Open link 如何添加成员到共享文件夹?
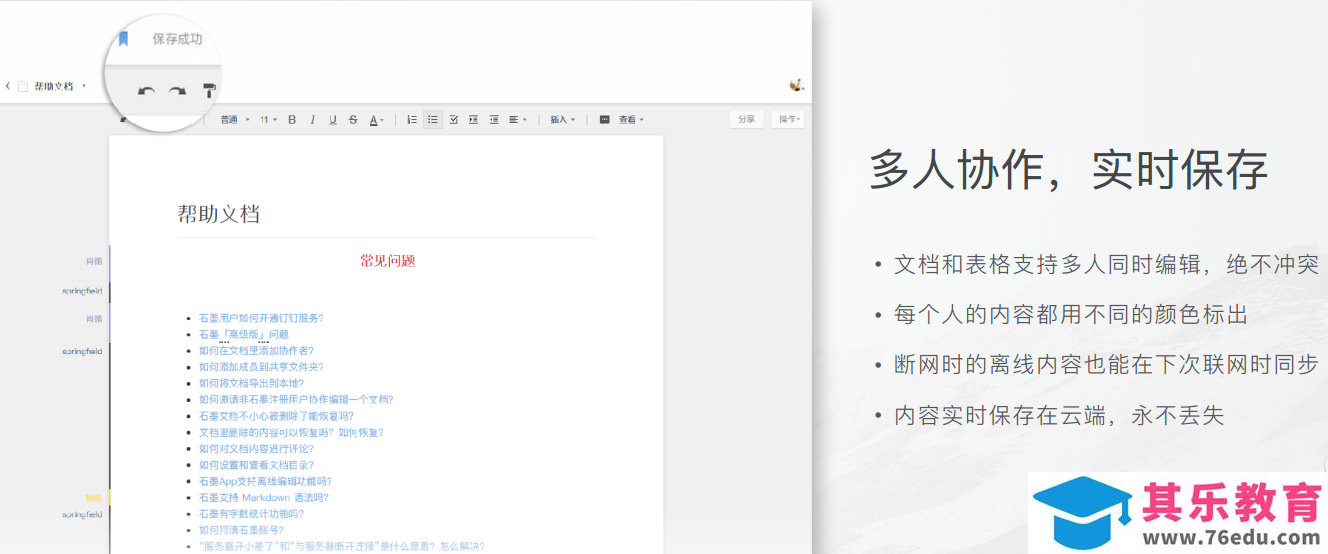 coord(261,367)
